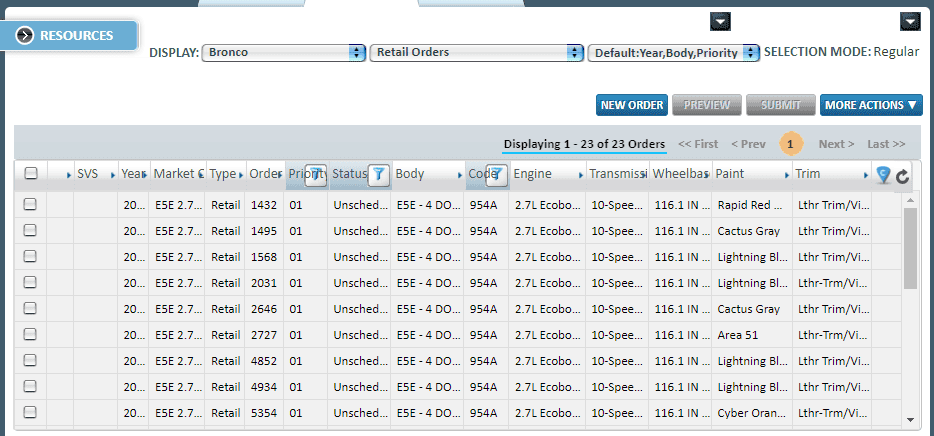The image size is (934, 436).
Task: Click Unsched... status in order 4852 row
Action: click(x=360, y=361)
